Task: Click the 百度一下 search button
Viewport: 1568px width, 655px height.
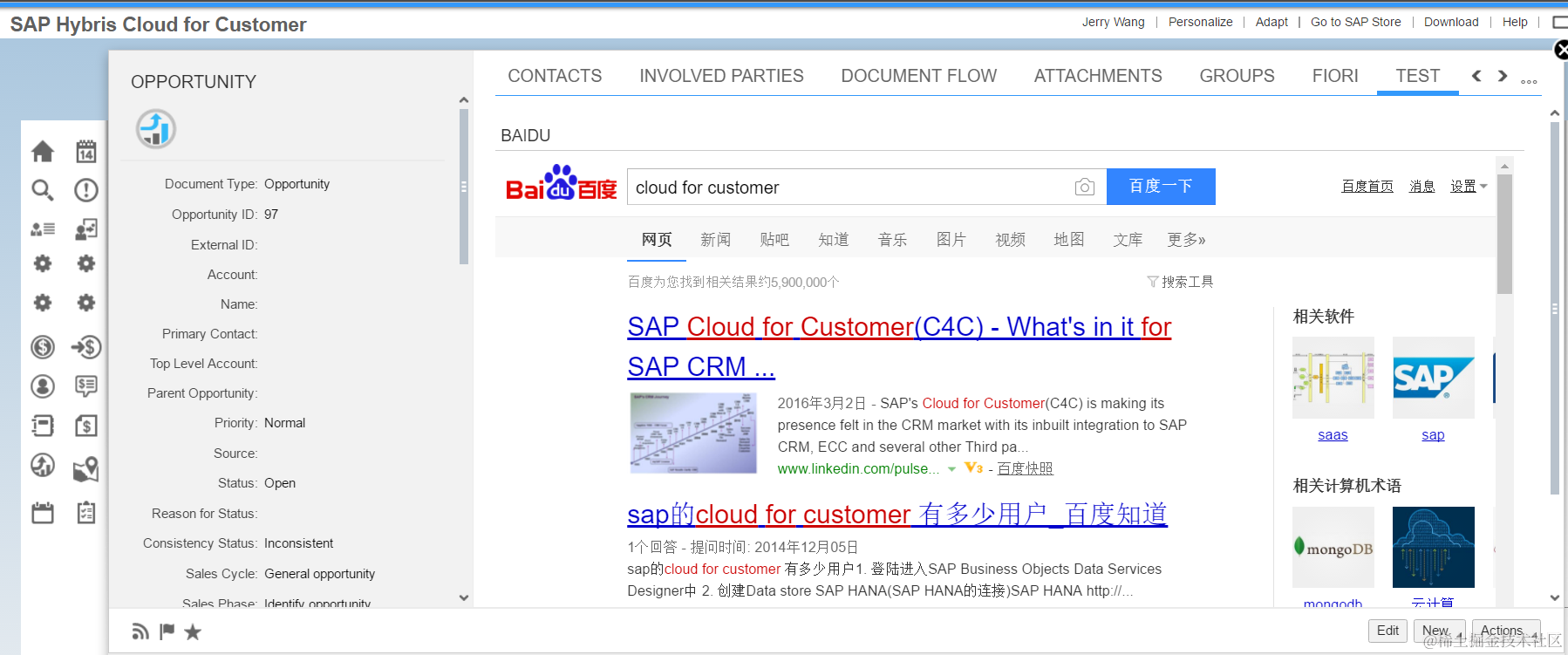Action: click(x=1161, y=187)
